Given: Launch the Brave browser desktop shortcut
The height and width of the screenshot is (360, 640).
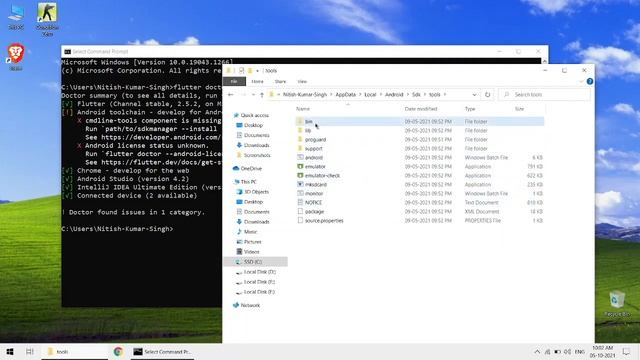Looking at the screenshot, I should [x=16, y=57].
